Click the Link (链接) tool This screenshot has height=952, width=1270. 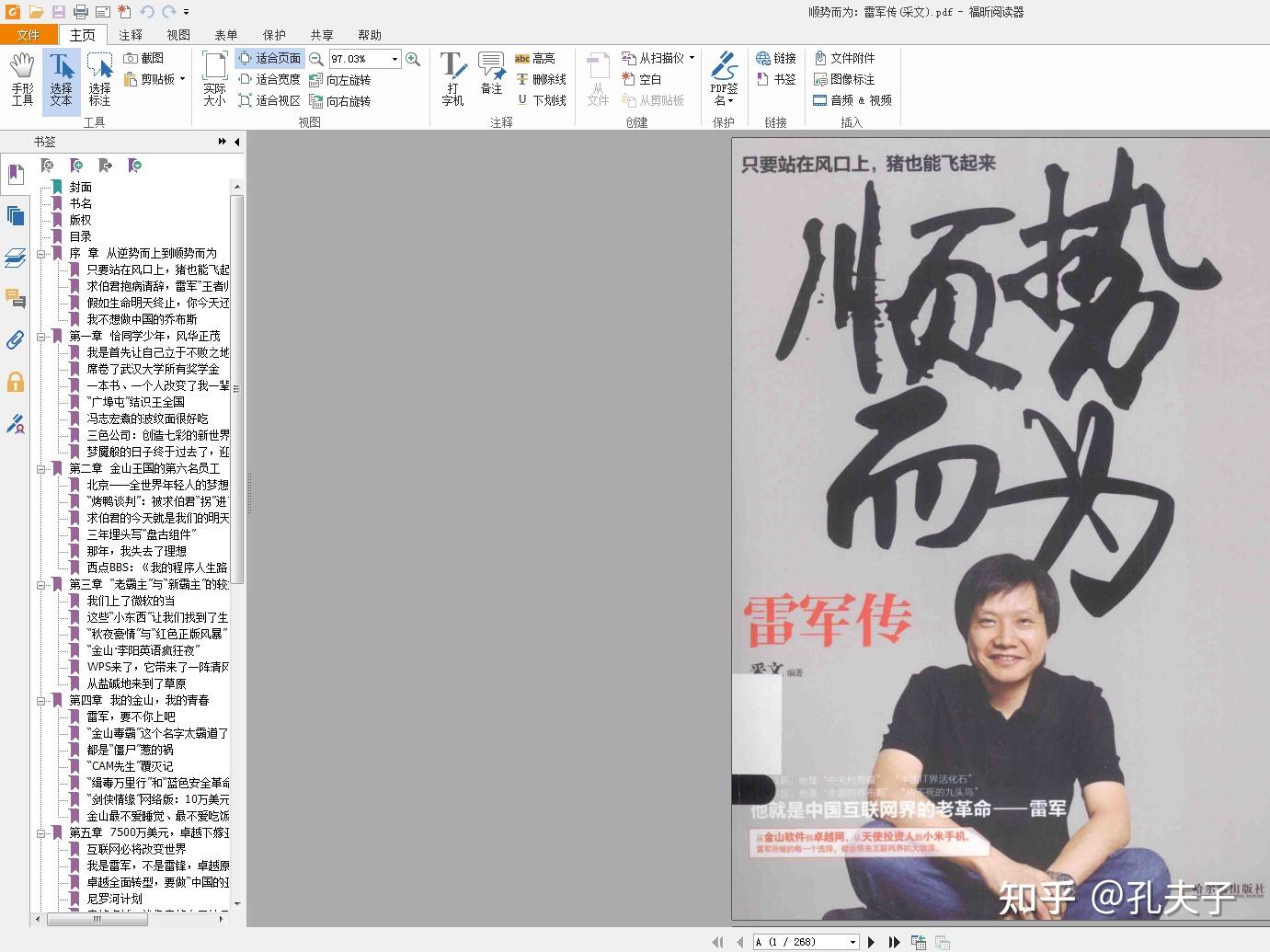776,58
